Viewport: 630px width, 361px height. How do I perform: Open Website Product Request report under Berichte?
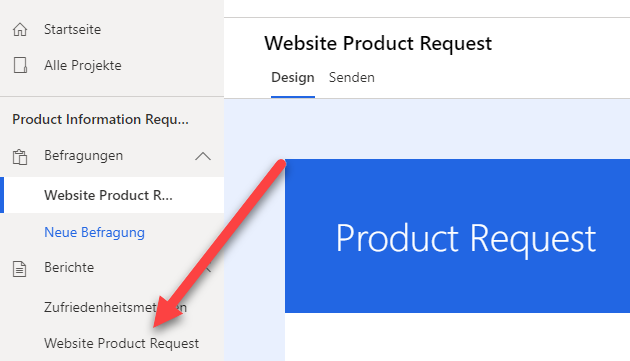coord(122,343)
